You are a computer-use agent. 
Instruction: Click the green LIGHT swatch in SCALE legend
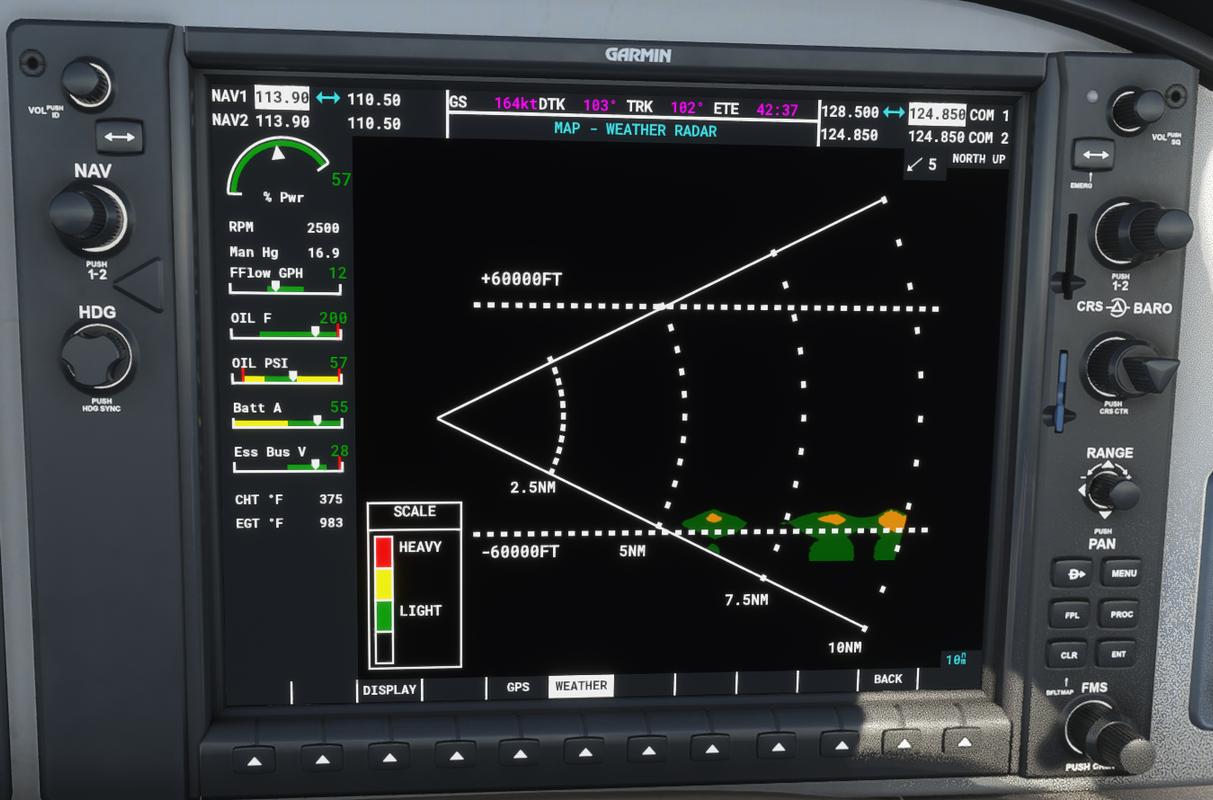tap(383, 616)
